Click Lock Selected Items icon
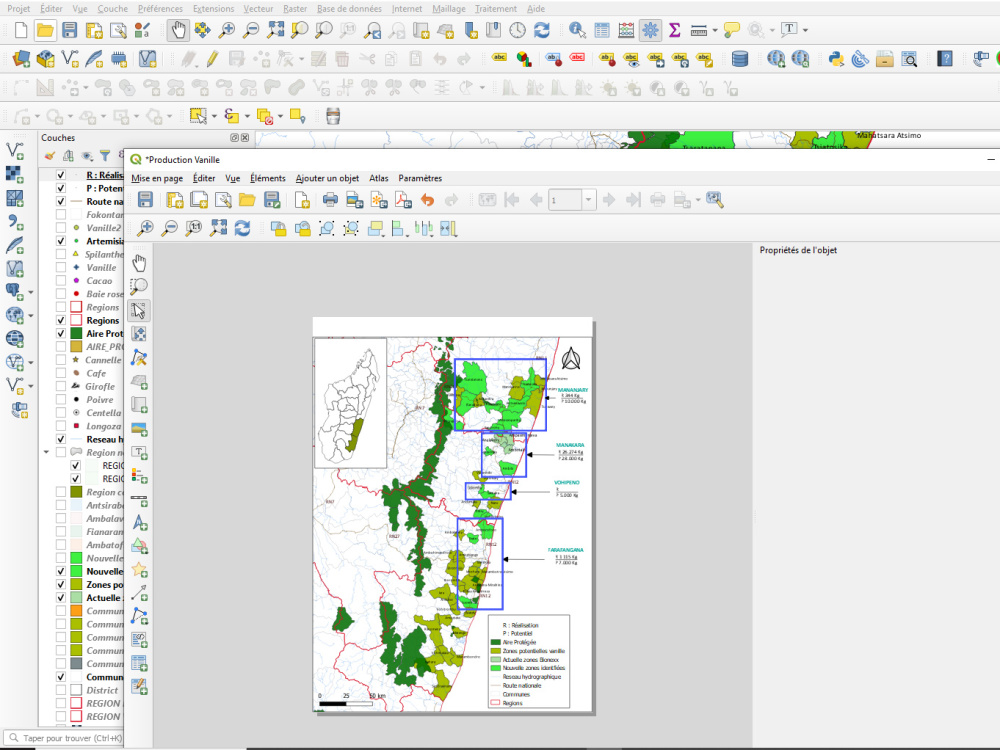The width and height of the screenshot is (1000, 750). 278,228
